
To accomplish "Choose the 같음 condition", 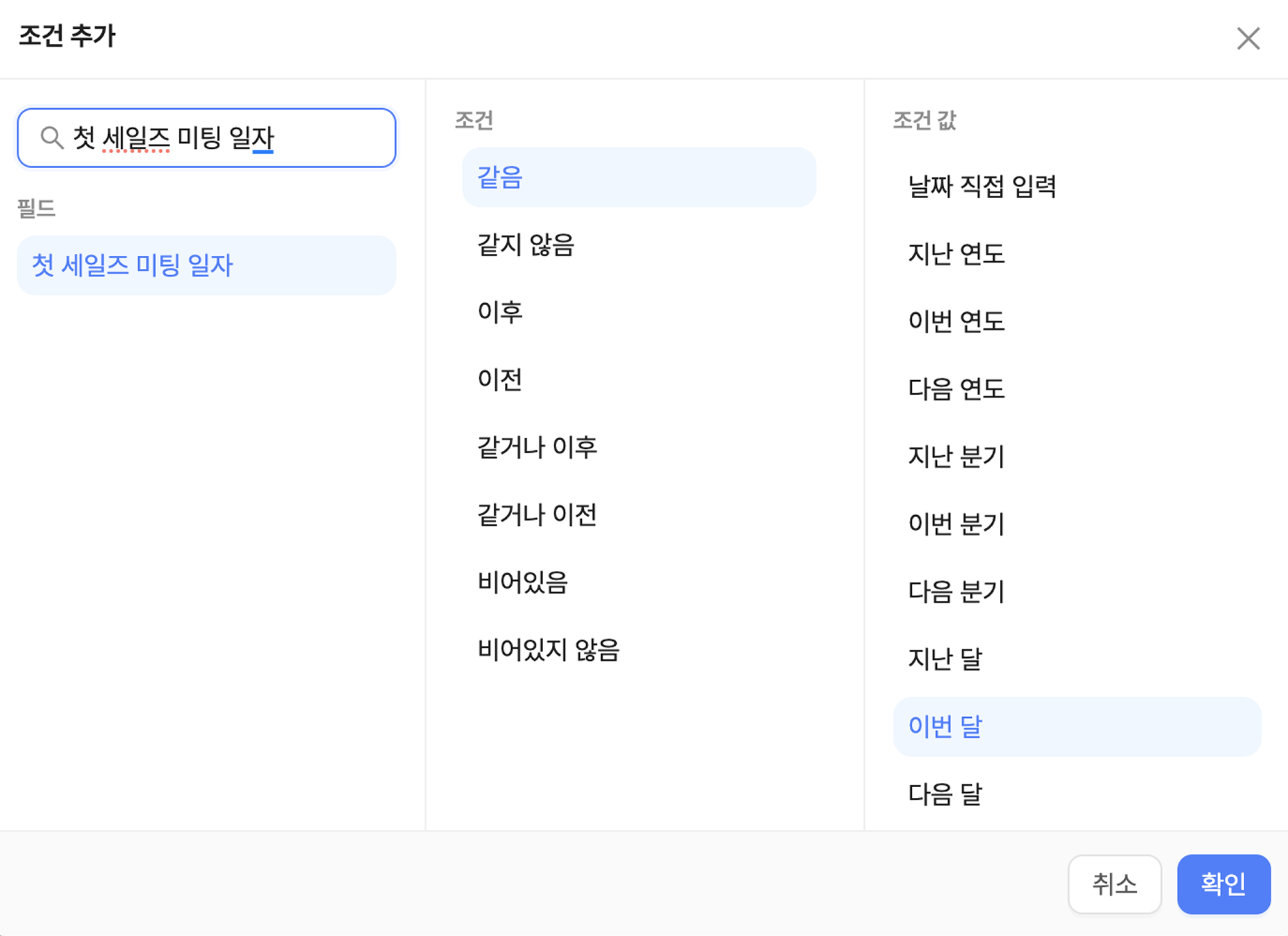I will point(638,178).
